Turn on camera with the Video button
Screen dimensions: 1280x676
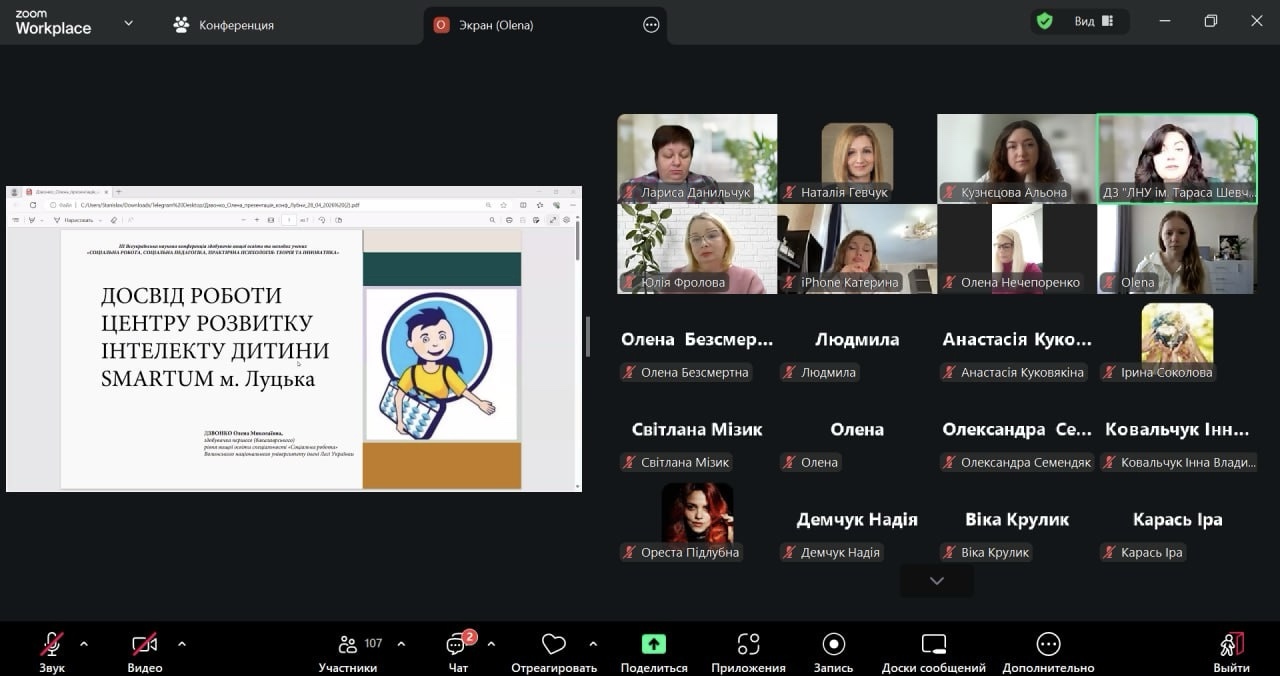coord(144,644)
